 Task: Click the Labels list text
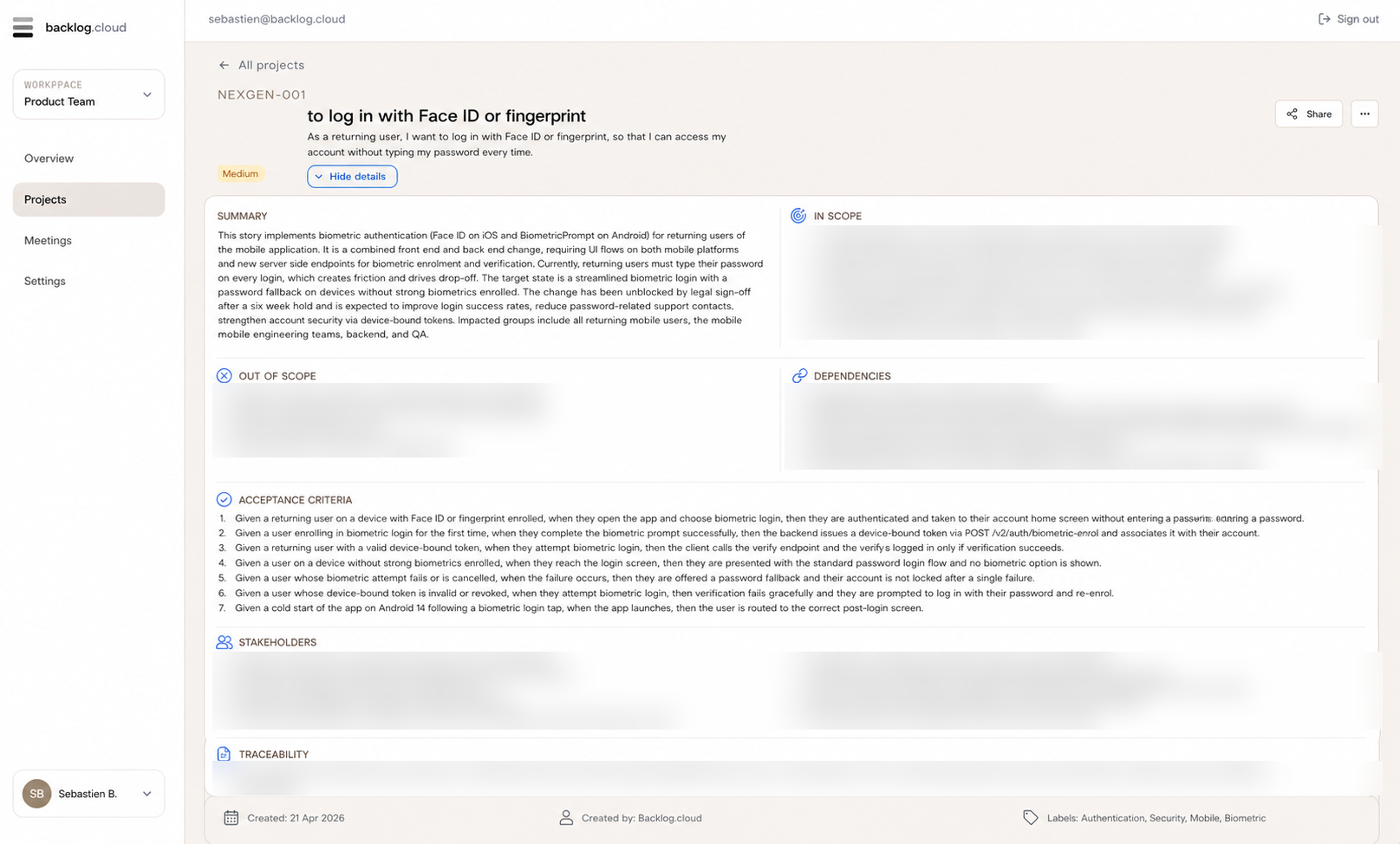pos(1156,818)
